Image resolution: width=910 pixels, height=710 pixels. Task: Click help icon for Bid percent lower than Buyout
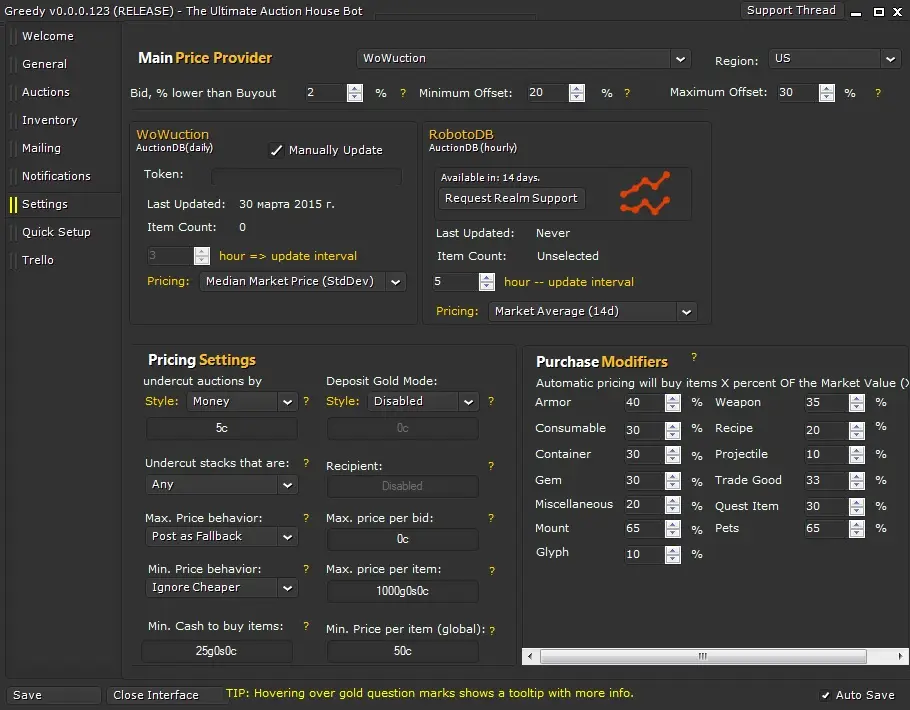click(403, 93)
